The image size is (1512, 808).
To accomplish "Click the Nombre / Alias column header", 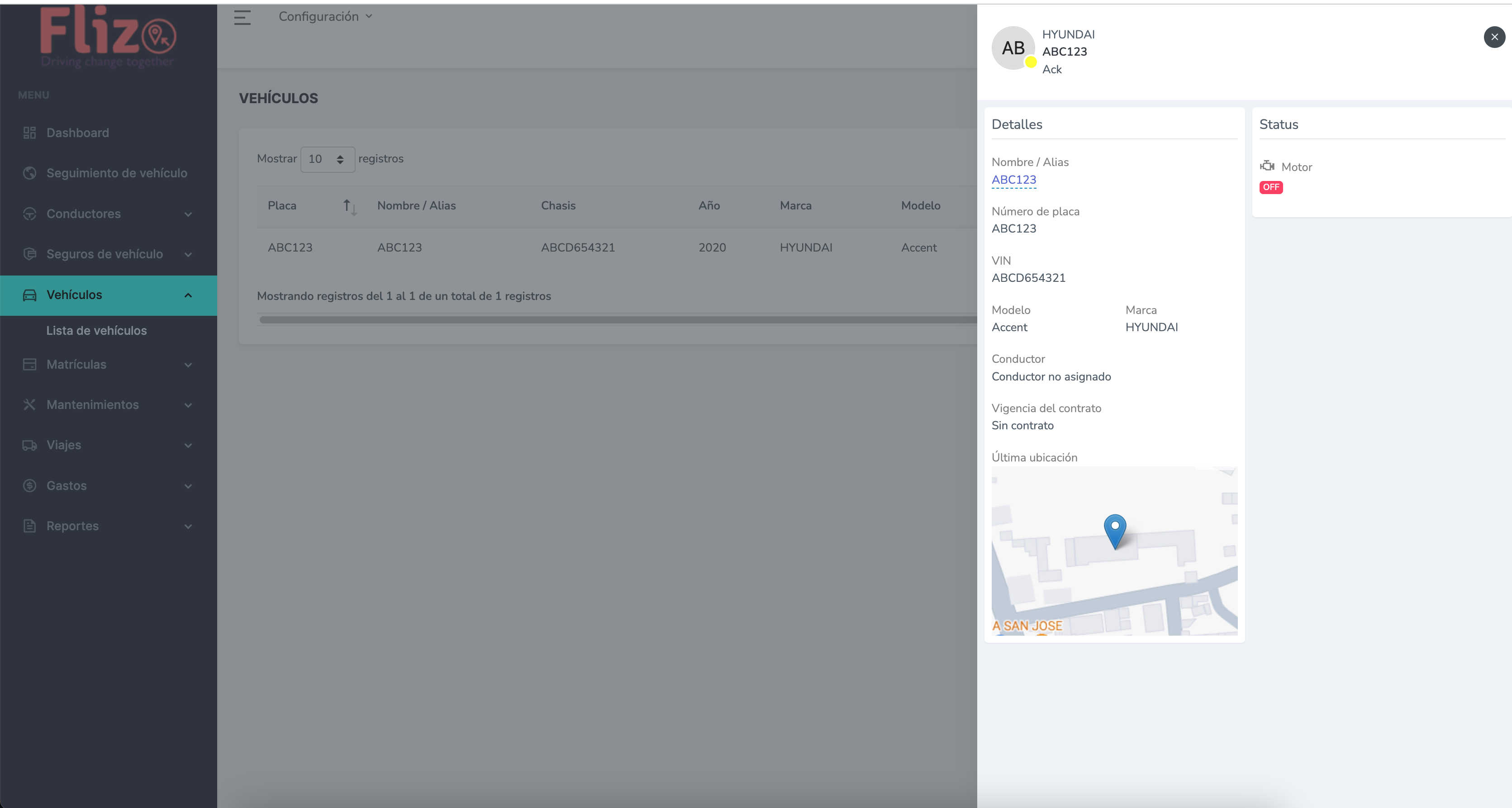I will tap(416, 205).
